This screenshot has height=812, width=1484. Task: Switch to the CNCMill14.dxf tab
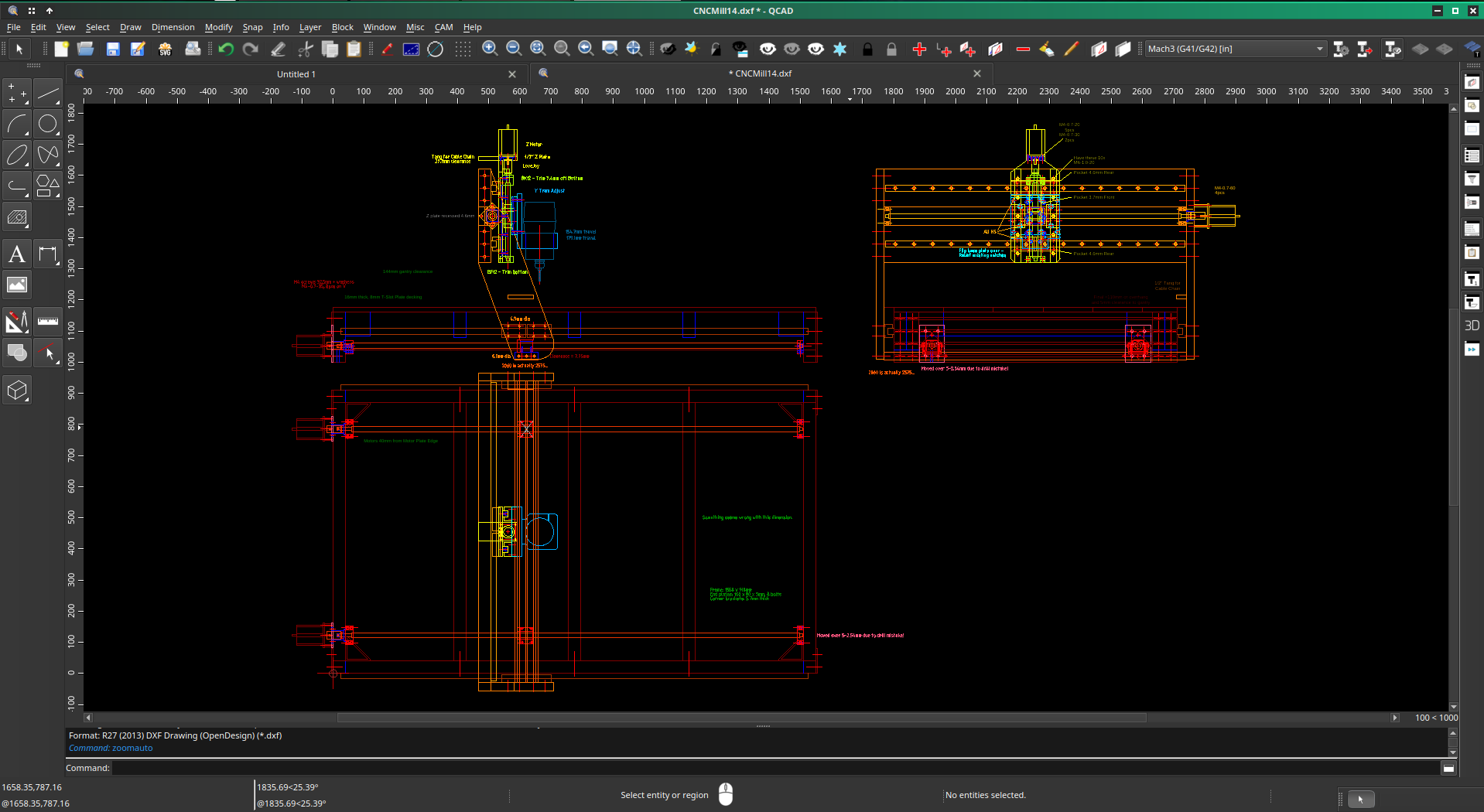pos(761,73)
